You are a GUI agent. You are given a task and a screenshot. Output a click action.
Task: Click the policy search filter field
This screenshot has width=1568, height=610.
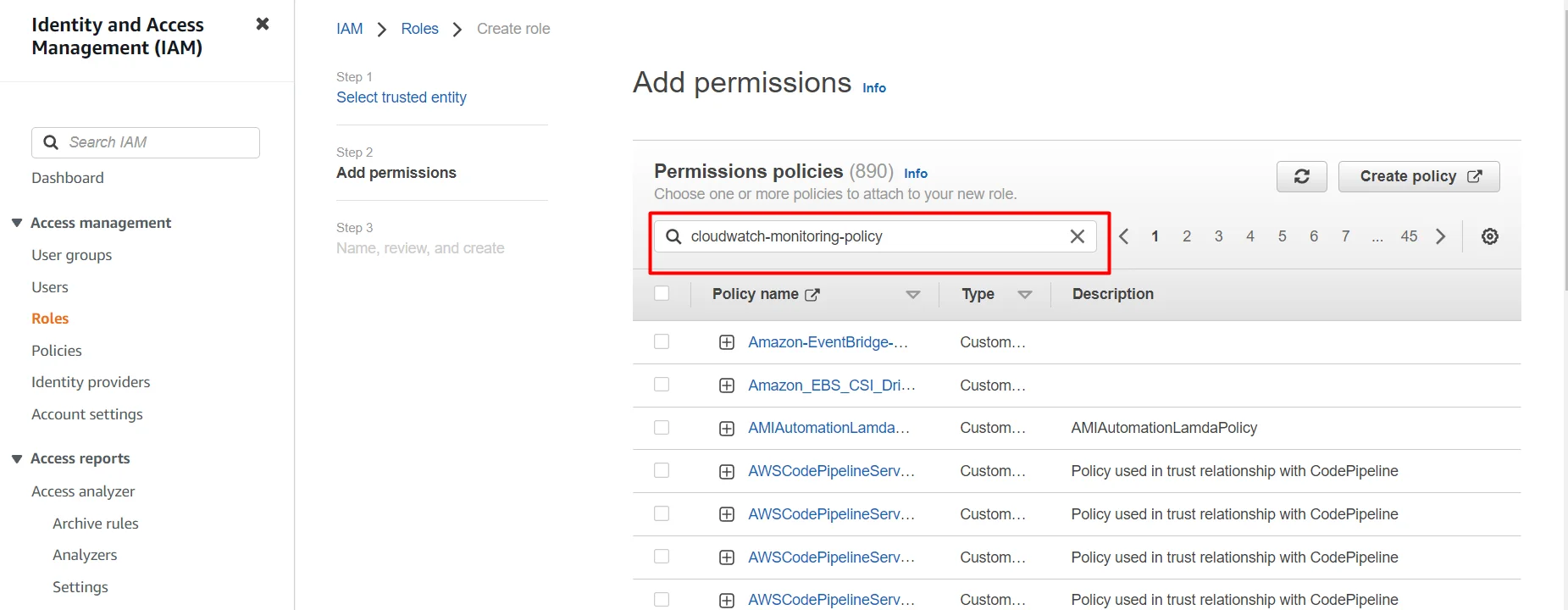pyautogui.click(x=875, y=236)
